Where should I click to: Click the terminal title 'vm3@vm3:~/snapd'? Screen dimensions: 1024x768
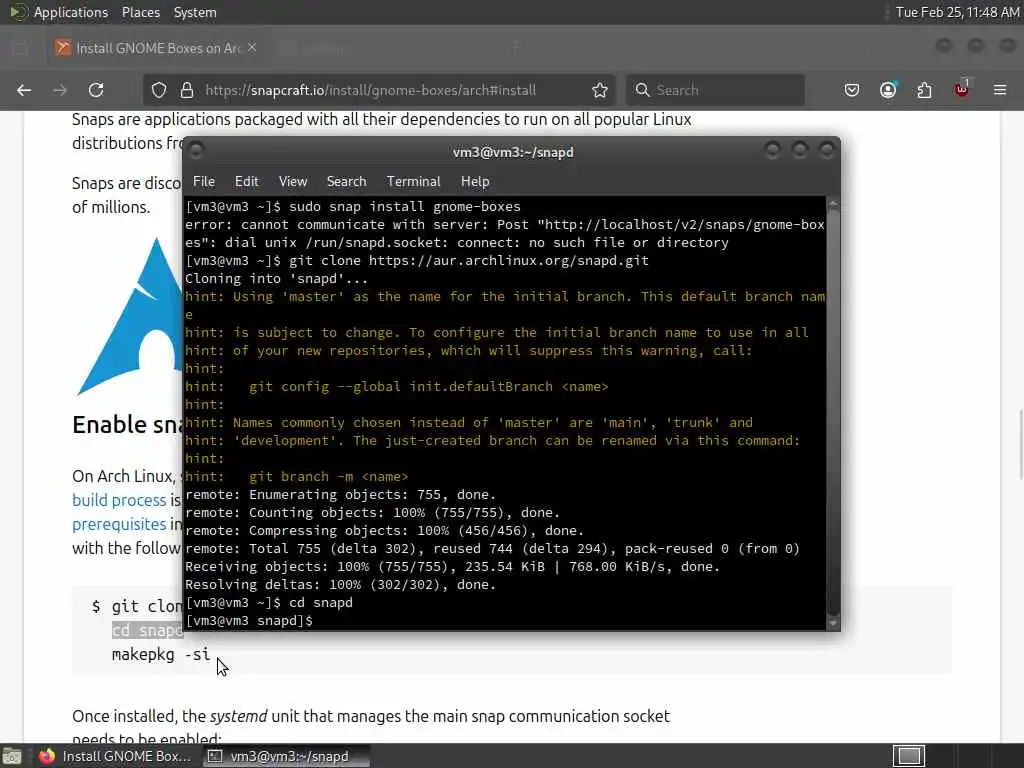[513, 152]
